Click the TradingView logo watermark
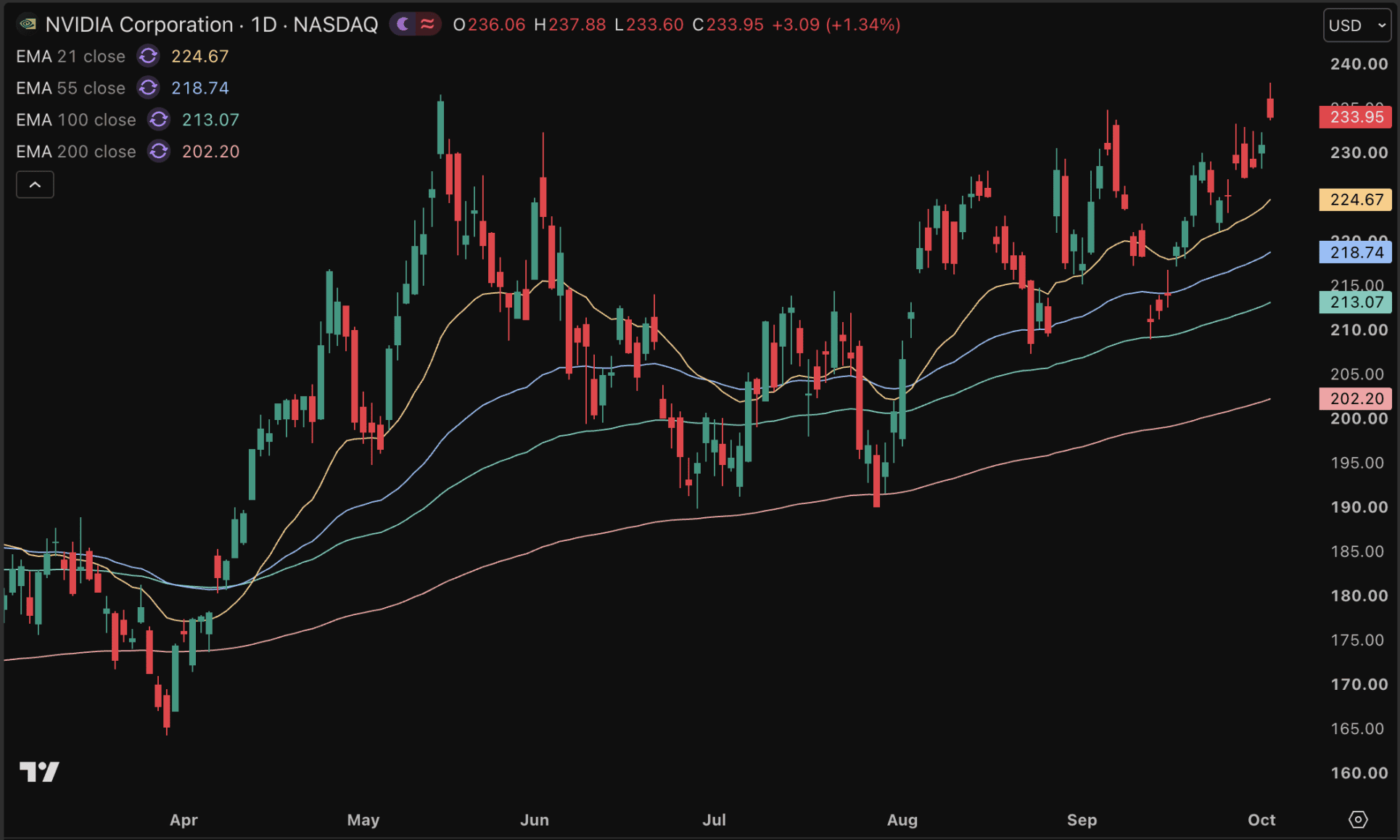 click(x=39, y=772)
